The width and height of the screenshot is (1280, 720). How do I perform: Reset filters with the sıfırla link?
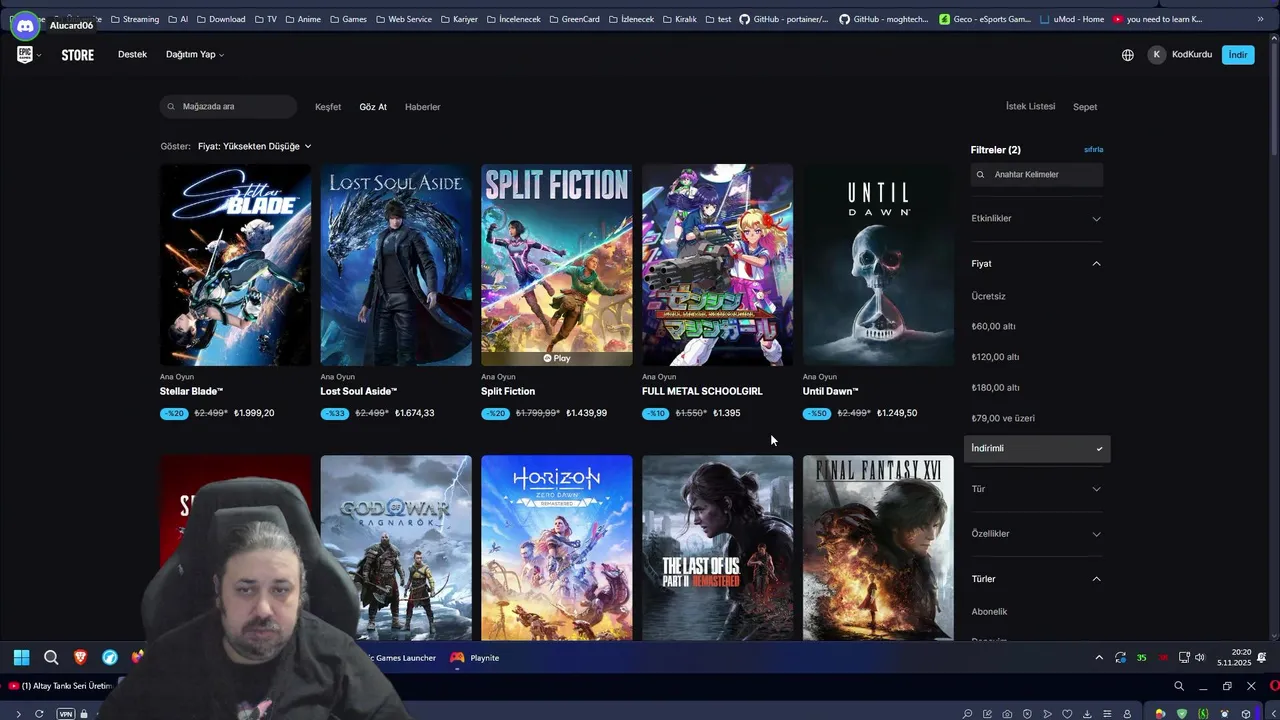(x=1093, y=150)
